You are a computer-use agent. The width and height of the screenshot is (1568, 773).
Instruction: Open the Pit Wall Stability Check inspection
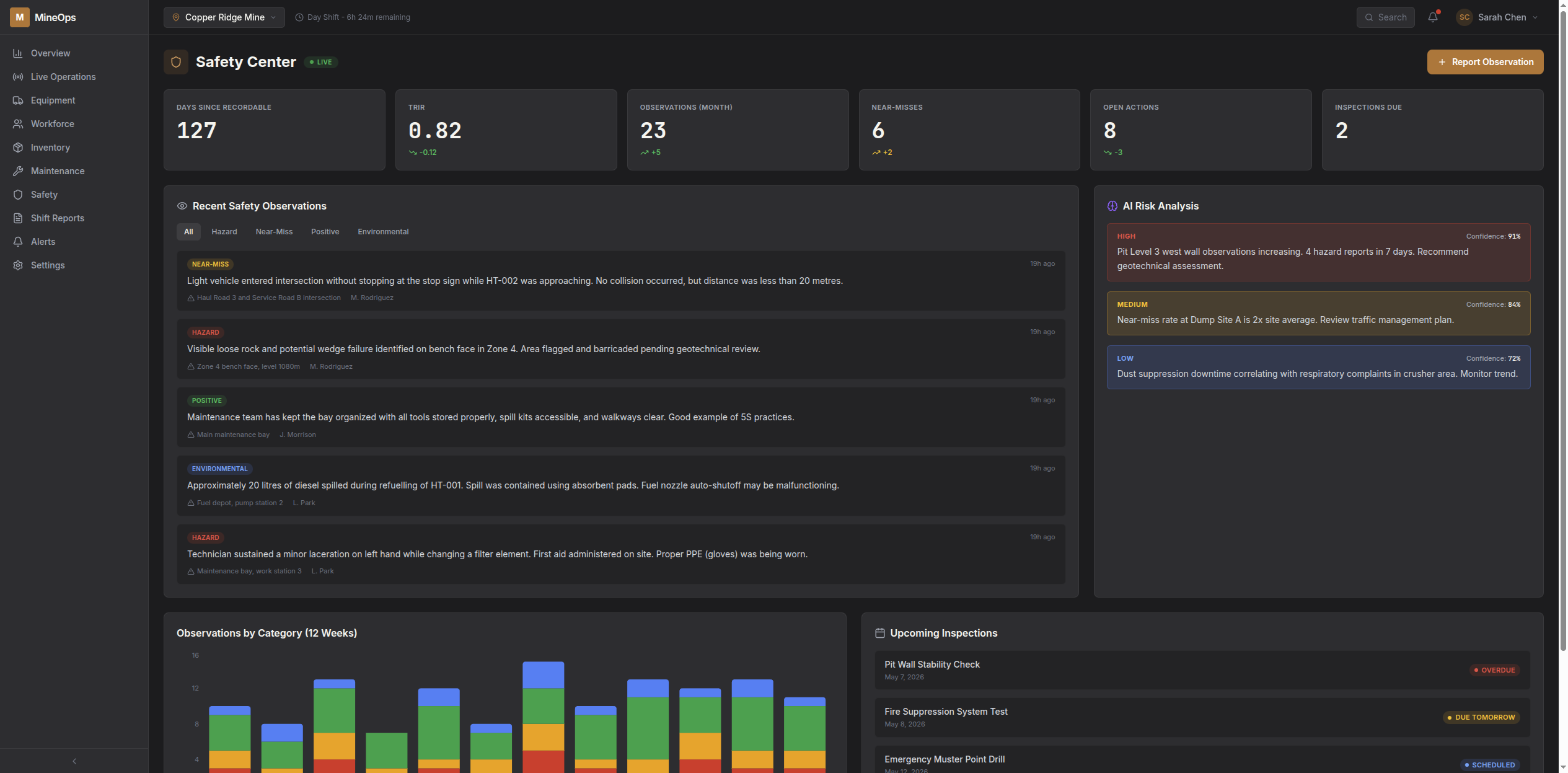(x=1202, y=670)
